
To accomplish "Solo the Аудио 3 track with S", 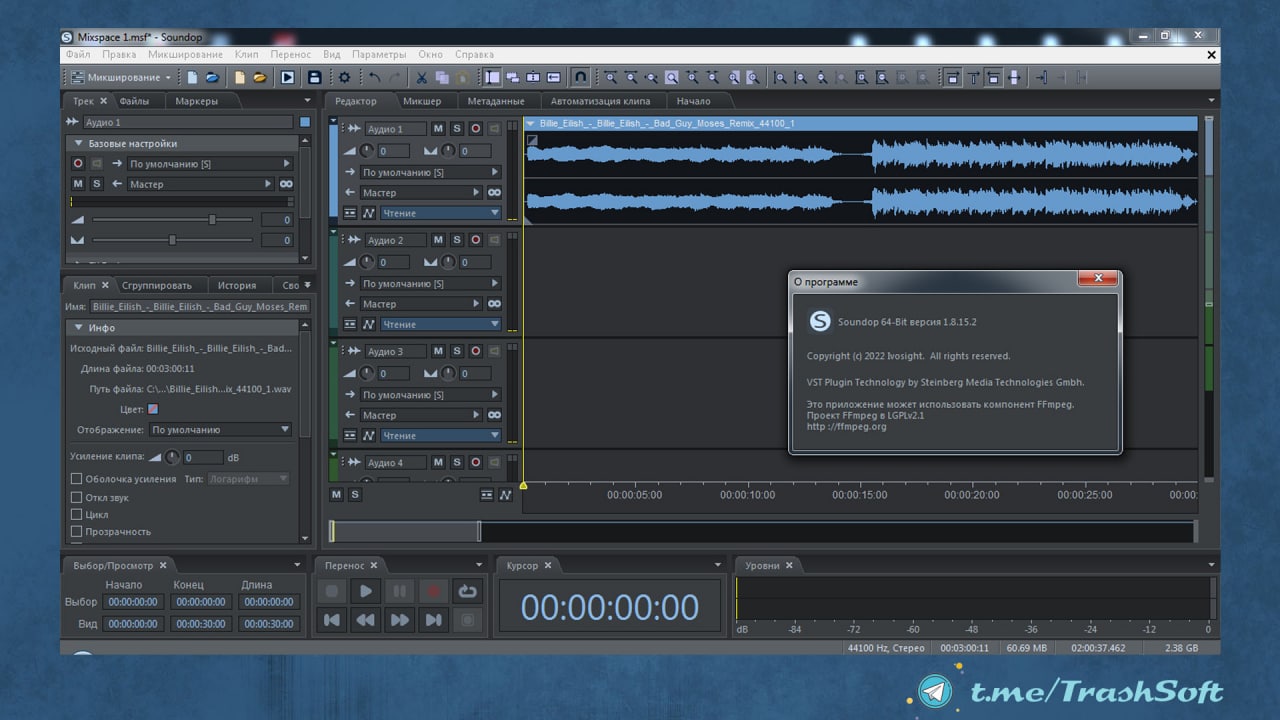I will coord(457,351).
